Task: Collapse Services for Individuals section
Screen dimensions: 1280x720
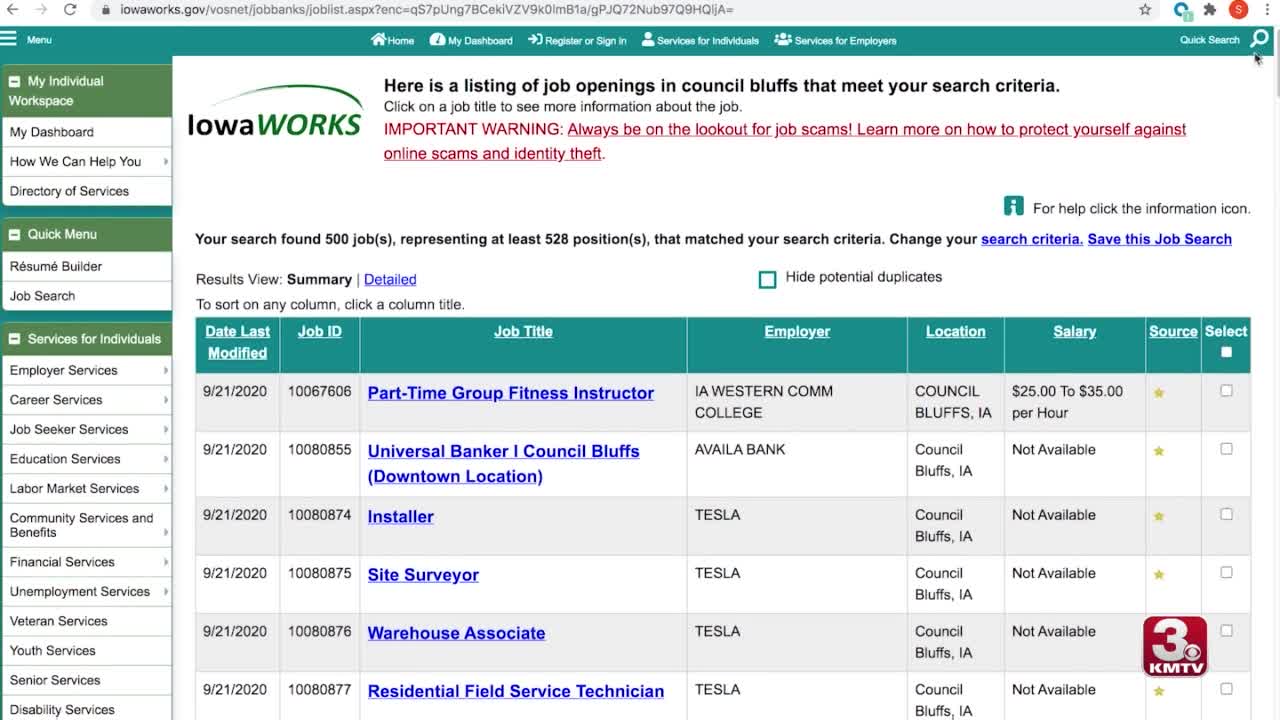Action: (15, 339)
